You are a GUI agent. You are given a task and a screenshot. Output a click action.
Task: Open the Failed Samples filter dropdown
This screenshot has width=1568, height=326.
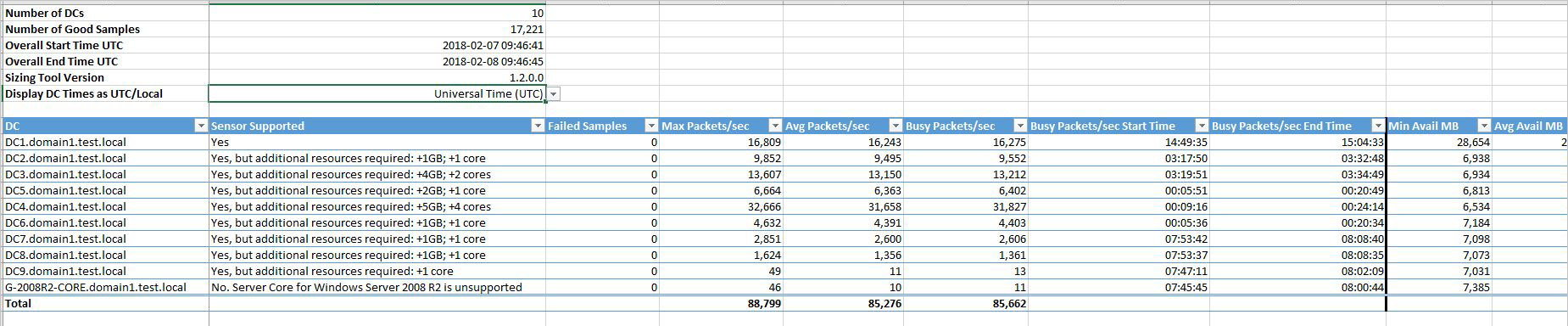pyautogui.click(x=651, y=126)
